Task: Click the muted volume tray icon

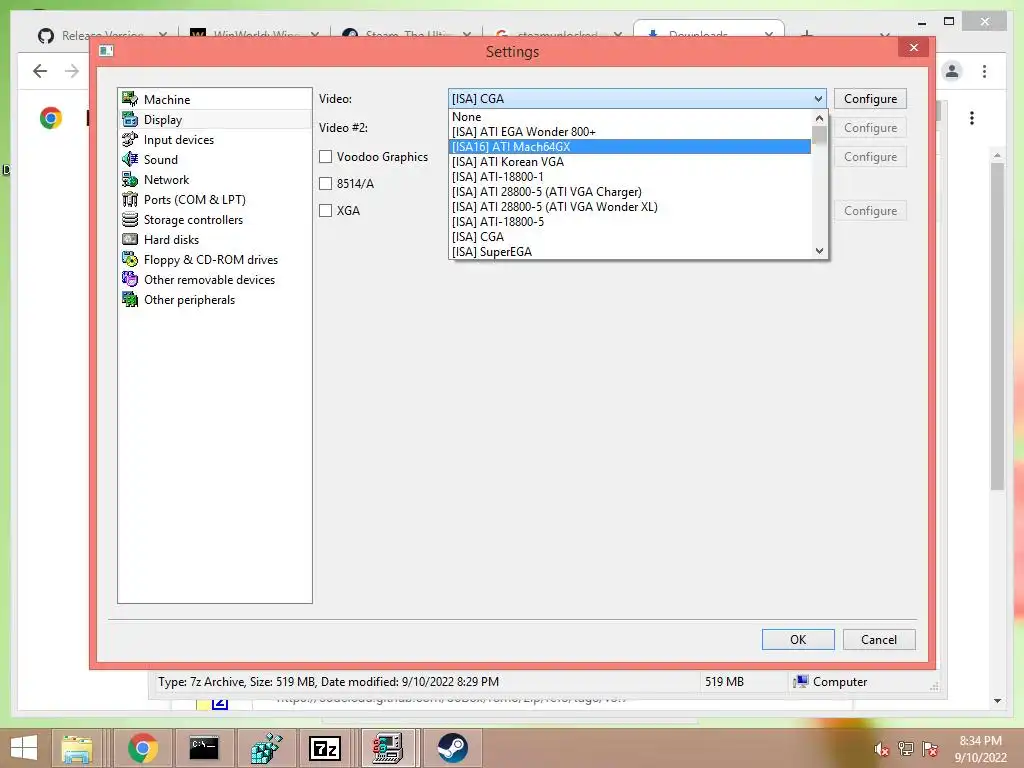Action: click(x=882, y=749)
